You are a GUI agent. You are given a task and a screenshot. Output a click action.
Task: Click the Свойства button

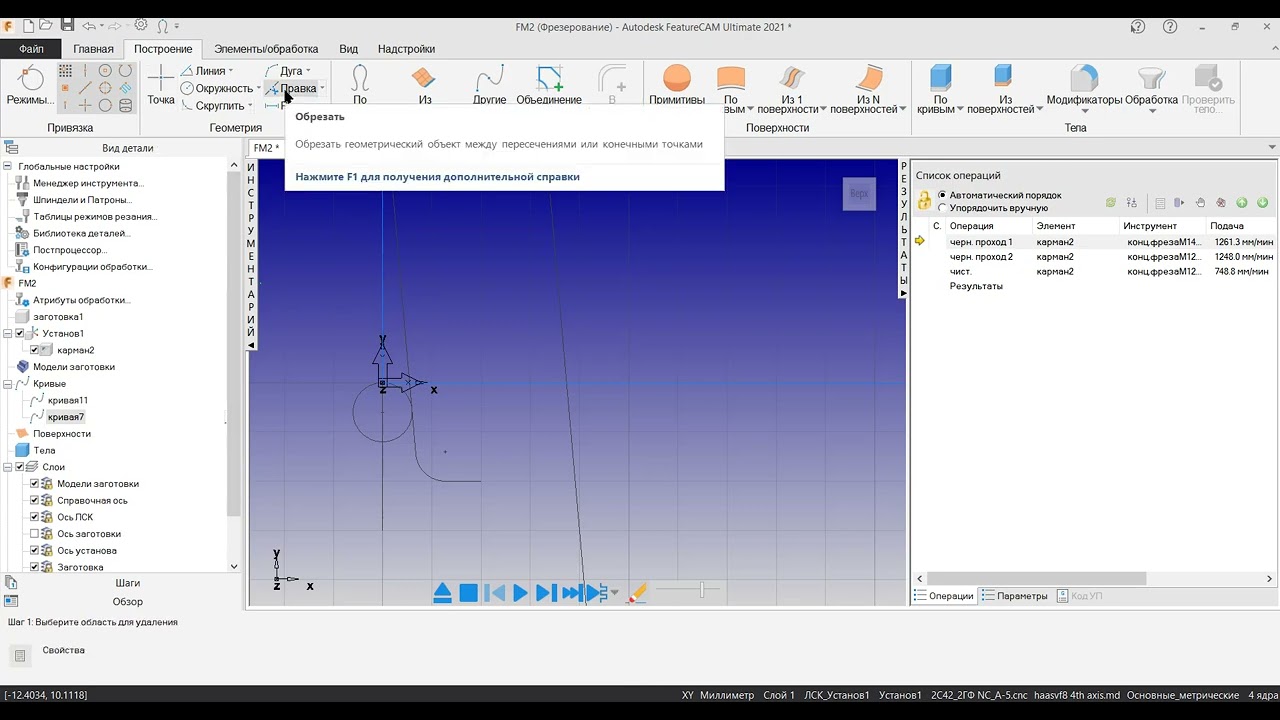(19, 656)
